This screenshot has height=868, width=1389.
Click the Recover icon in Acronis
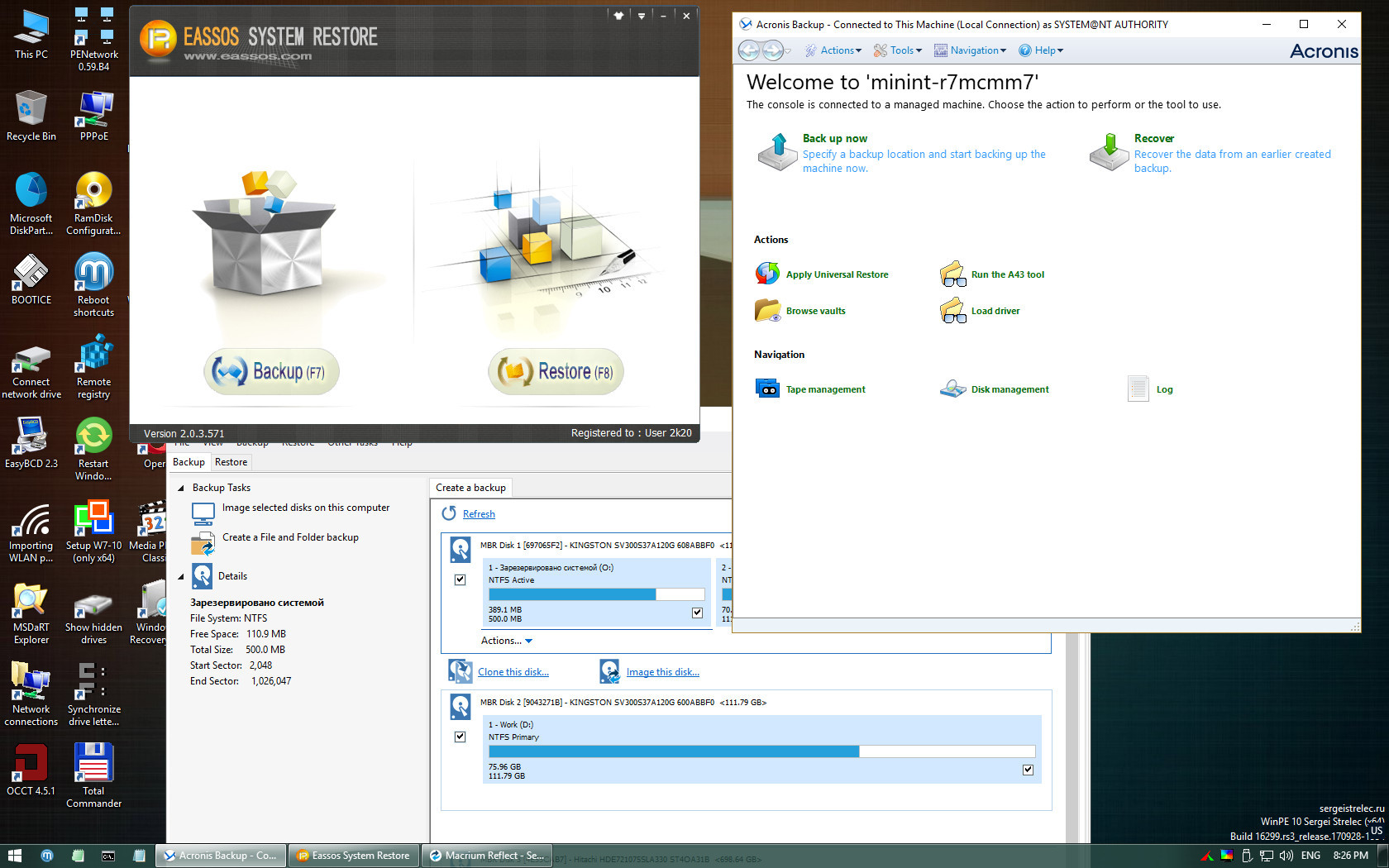[1109, 152]
